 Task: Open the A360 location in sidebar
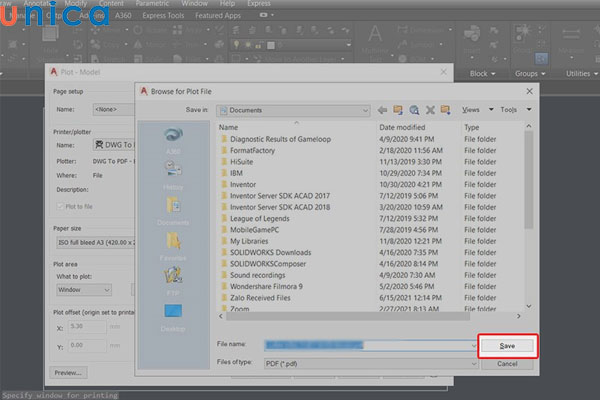coord(173,141)
